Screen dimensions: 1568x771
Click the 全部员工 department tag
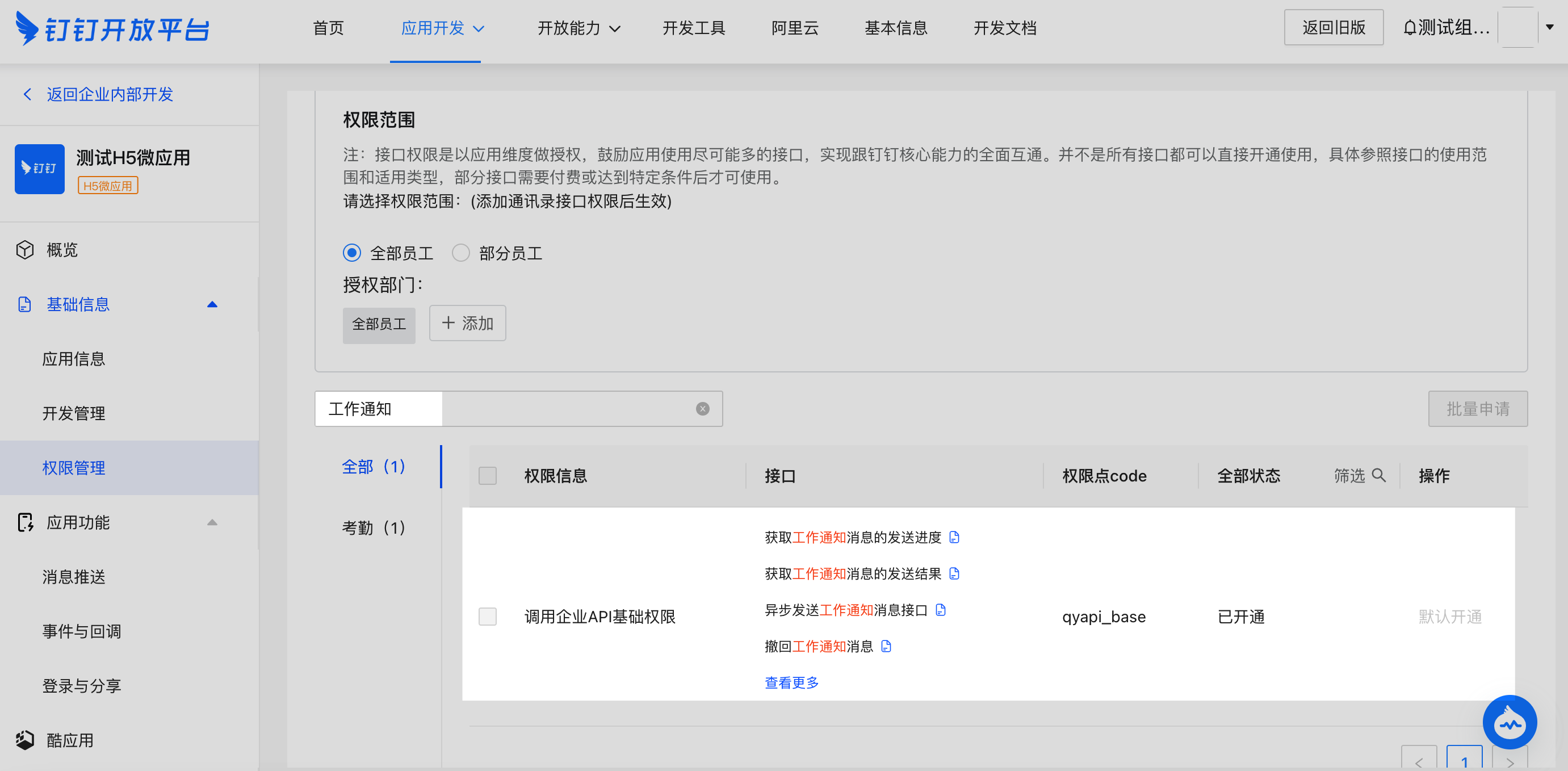379,325
